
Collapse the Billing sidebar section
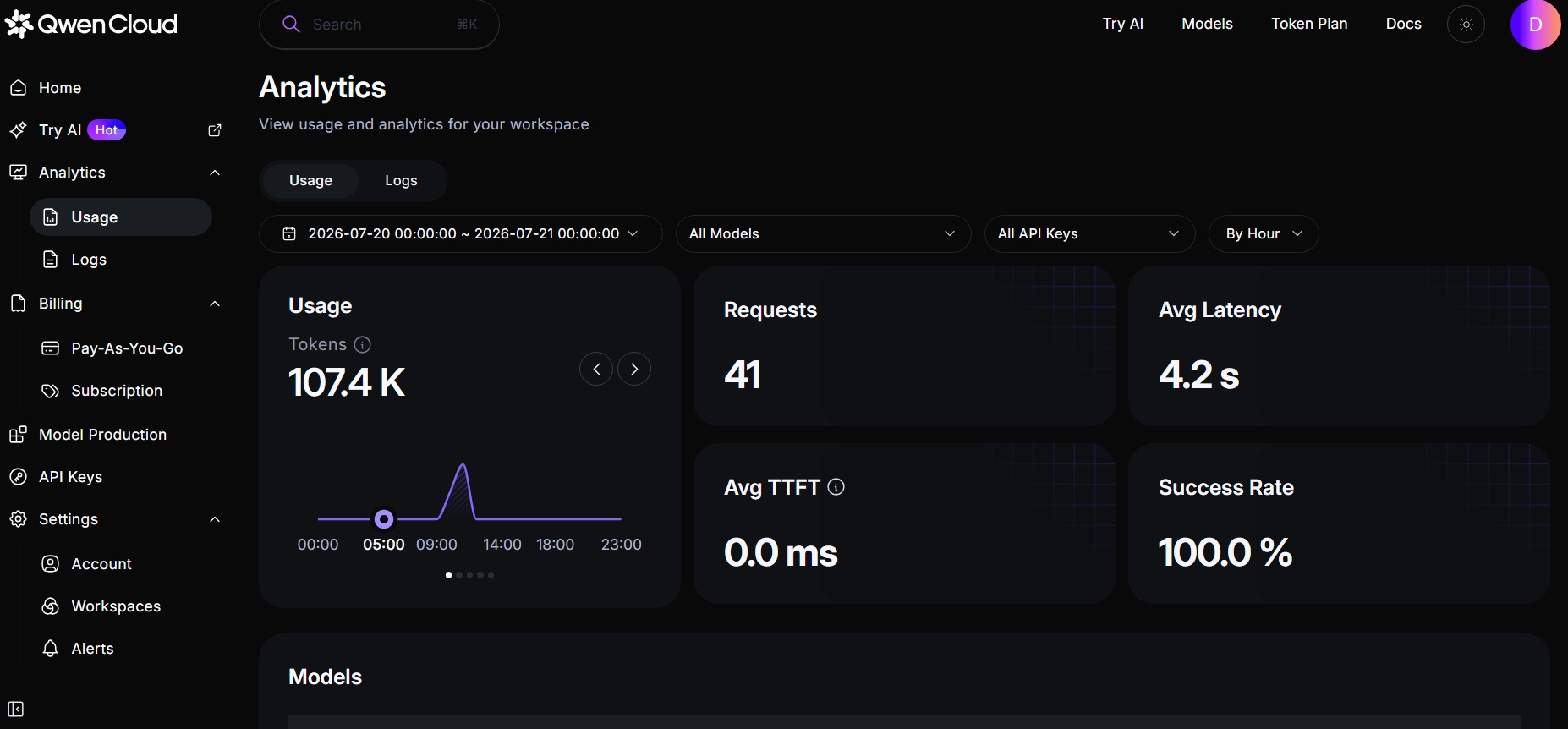pyautogui.click(x=215, y=304)
